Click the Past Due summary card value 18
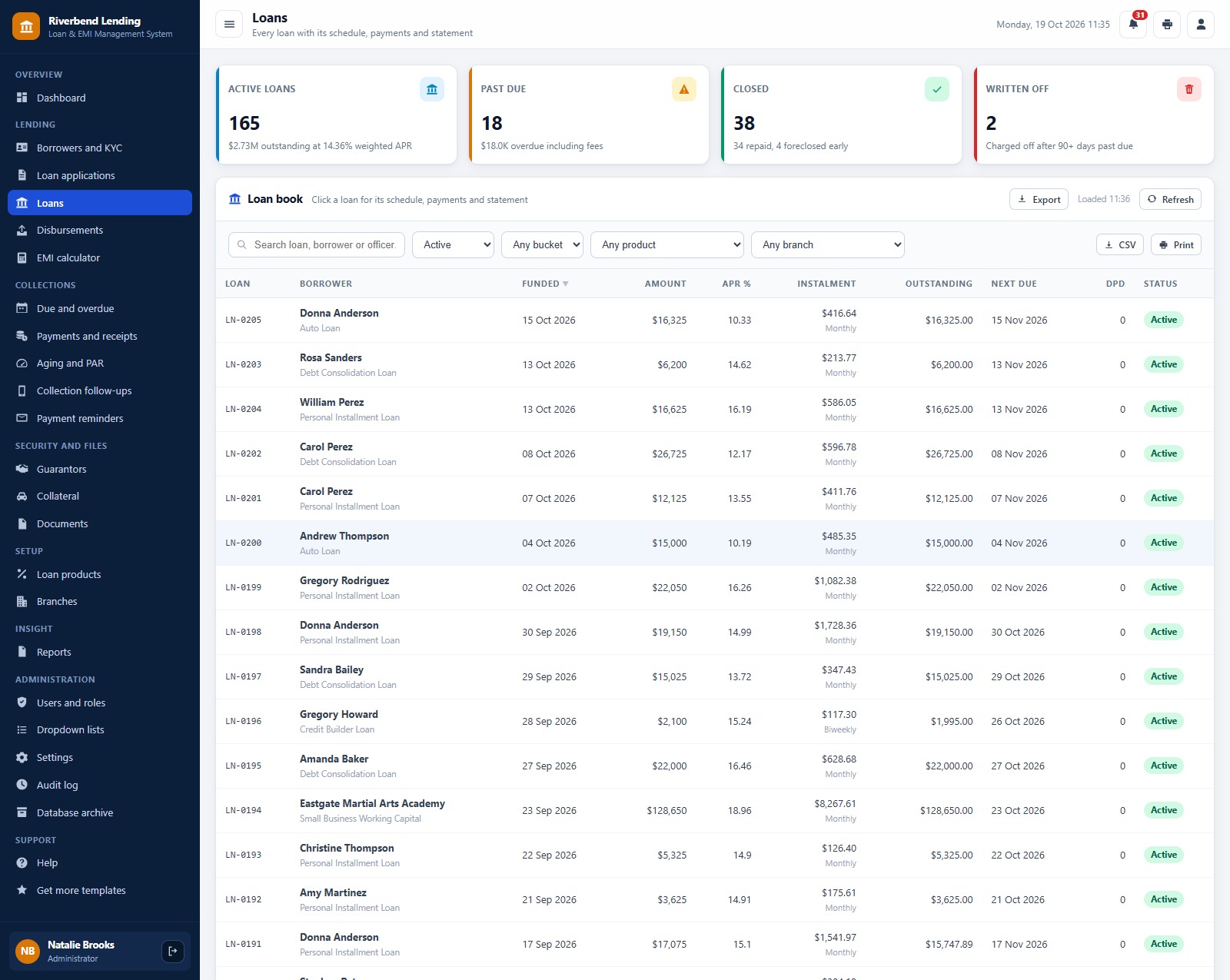Viewport: 1230px width, 980px height. 492,123
